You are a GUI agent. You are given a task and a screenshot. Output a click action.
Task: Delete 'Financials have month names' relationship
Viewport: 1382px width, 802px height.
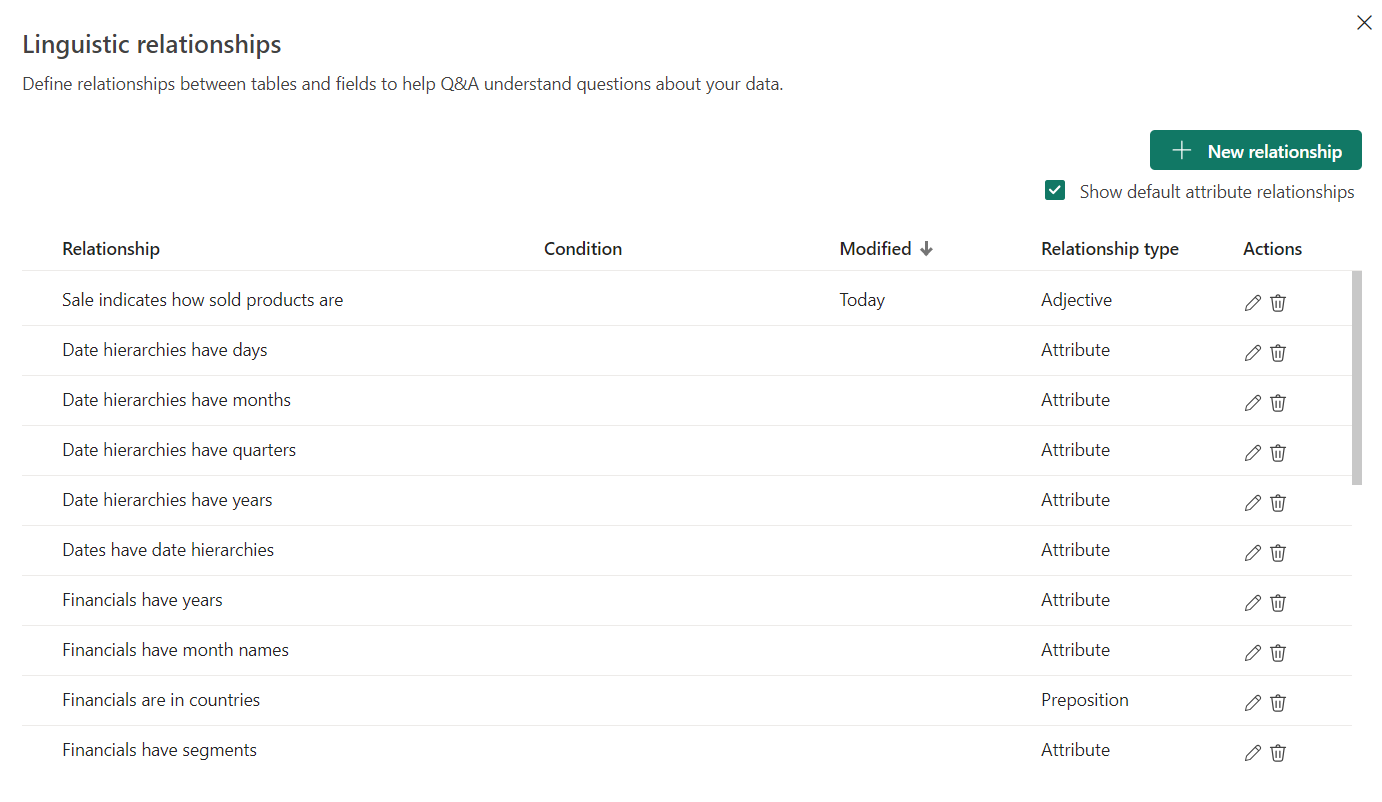tap(1278, 653)
